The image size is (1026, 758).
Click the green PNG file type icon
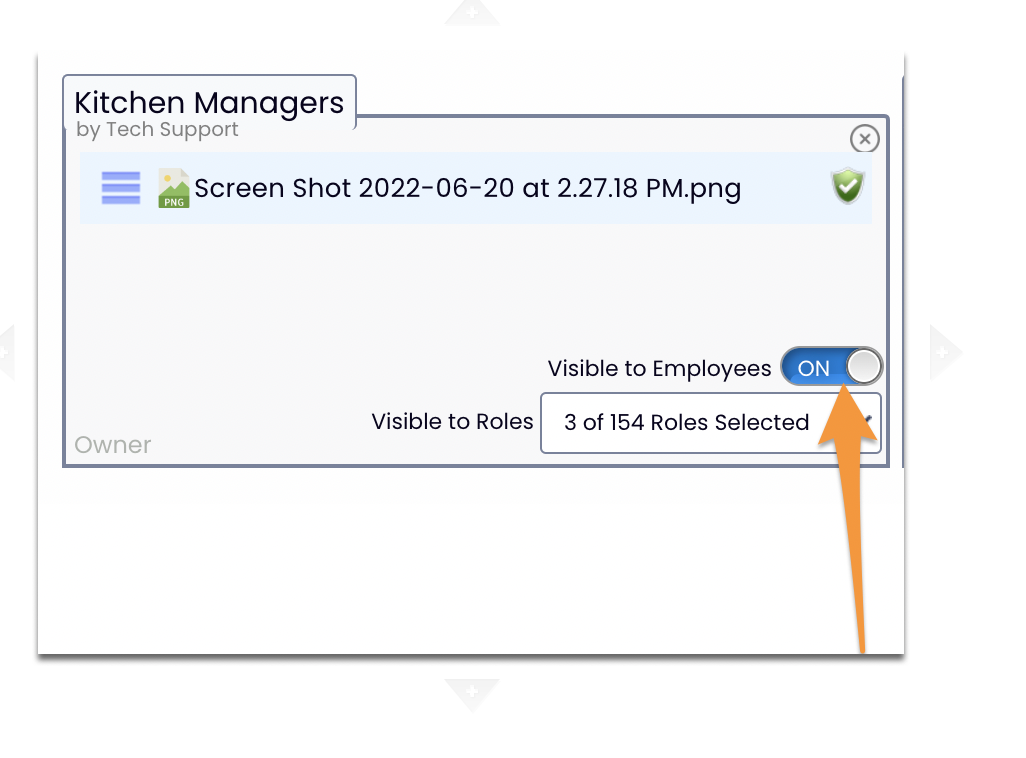click(x=173, y=189)
